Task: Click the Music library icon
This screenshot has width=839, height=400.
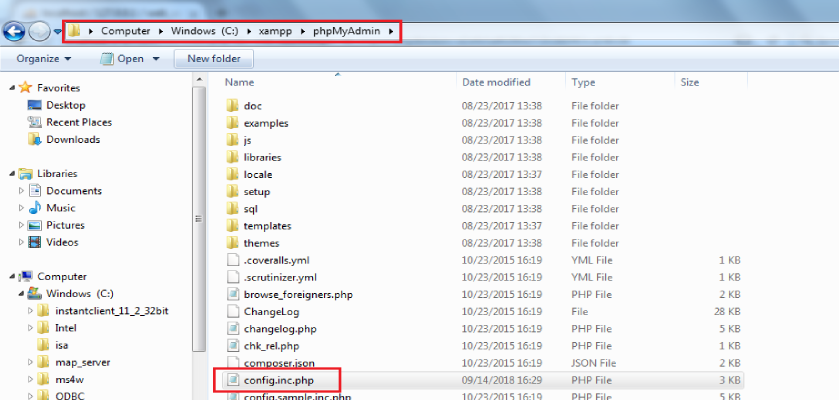Action: pyautogui.click(x=35, y=207)
